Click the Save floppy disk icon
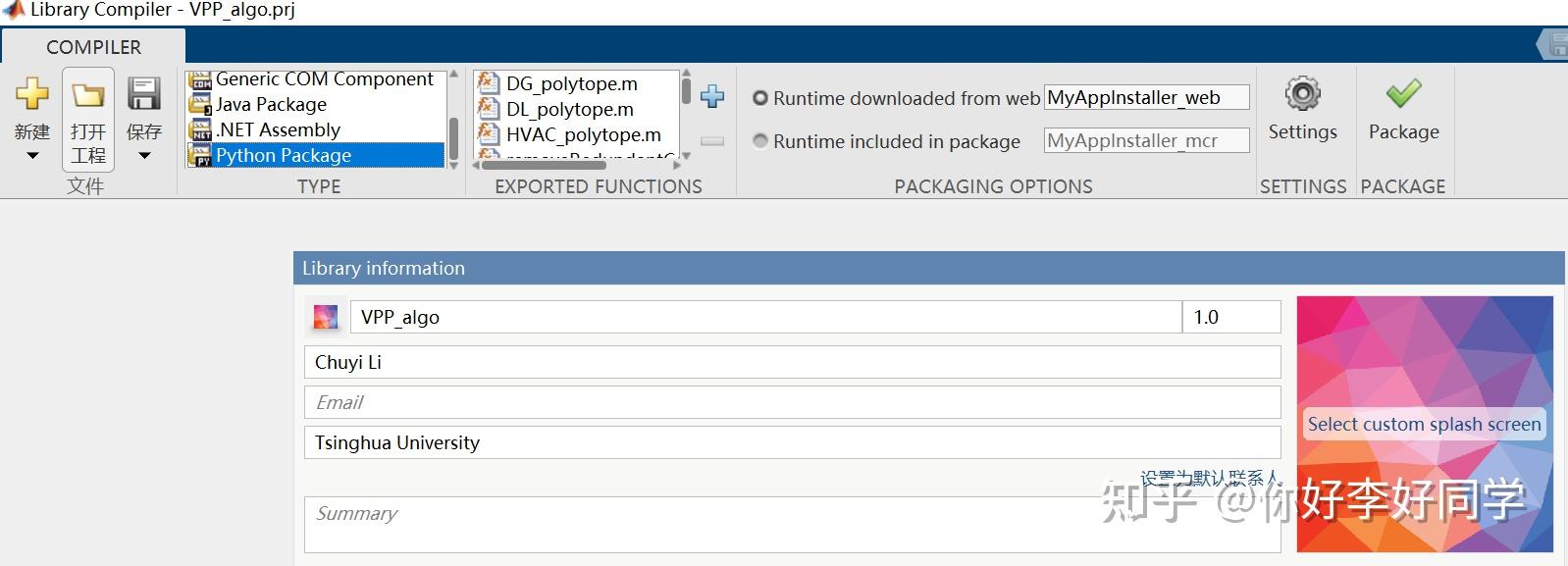Image resolution: width=1568 pixels, height=566 pixels. pos(144,95)
